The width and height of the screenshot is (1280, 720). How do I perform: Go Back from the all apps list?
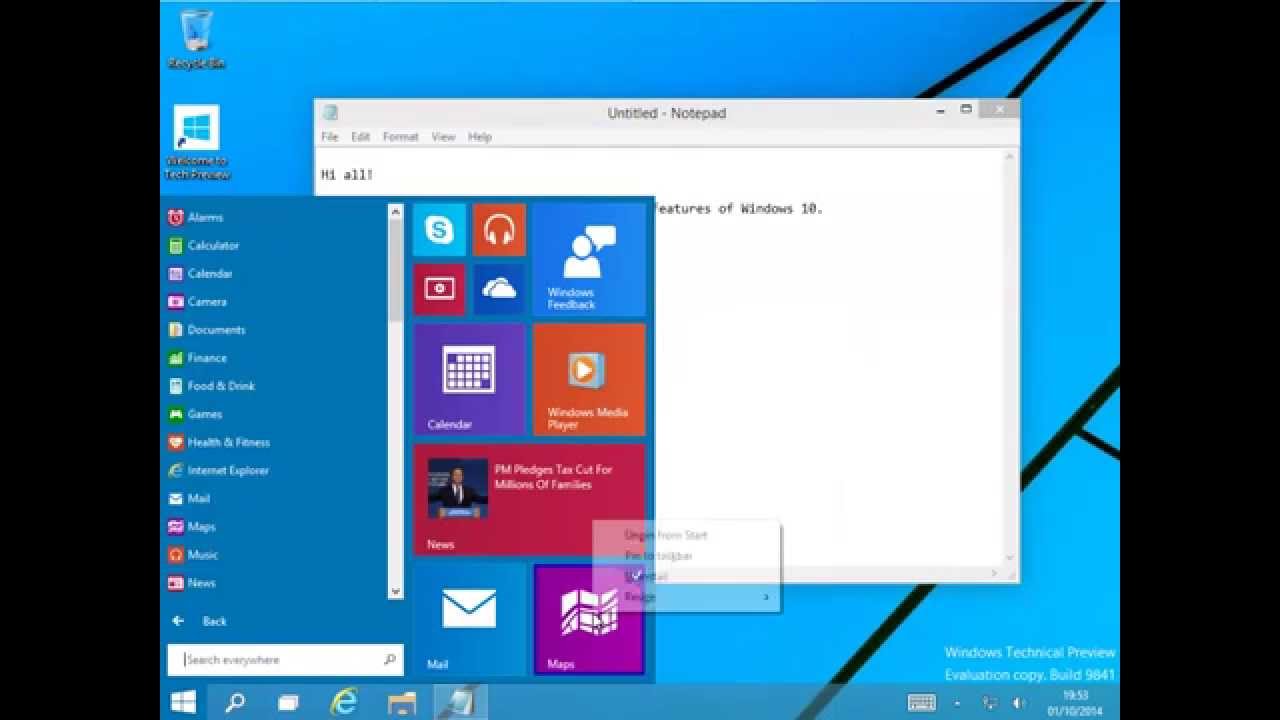[200, 621]
